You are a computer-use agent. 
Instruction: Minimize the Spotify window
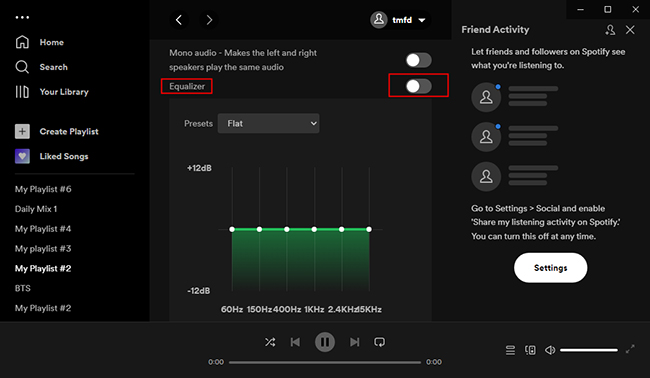click(580, 10)
